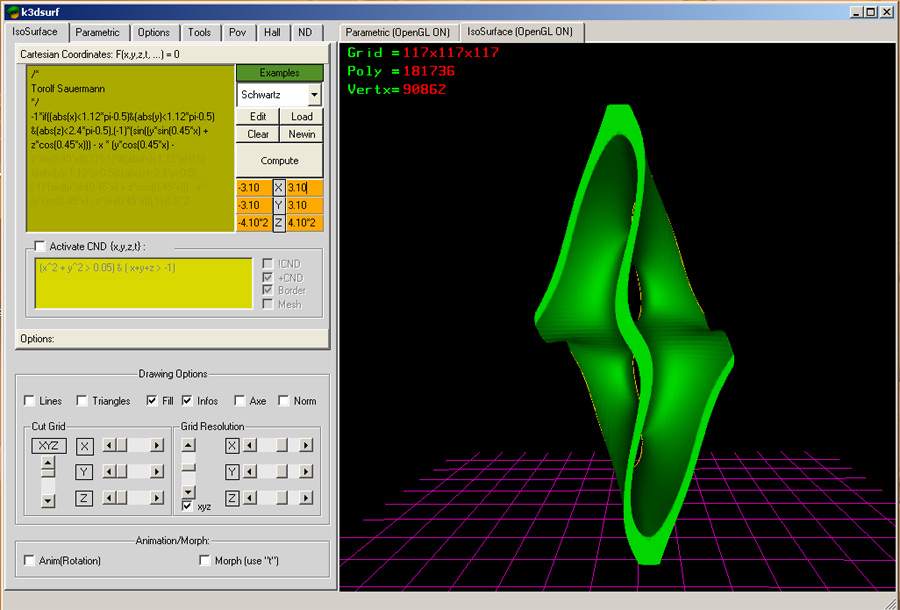
Task: Click the X range button between bounds
Action: pyautogui.click(x=279, y=188)
